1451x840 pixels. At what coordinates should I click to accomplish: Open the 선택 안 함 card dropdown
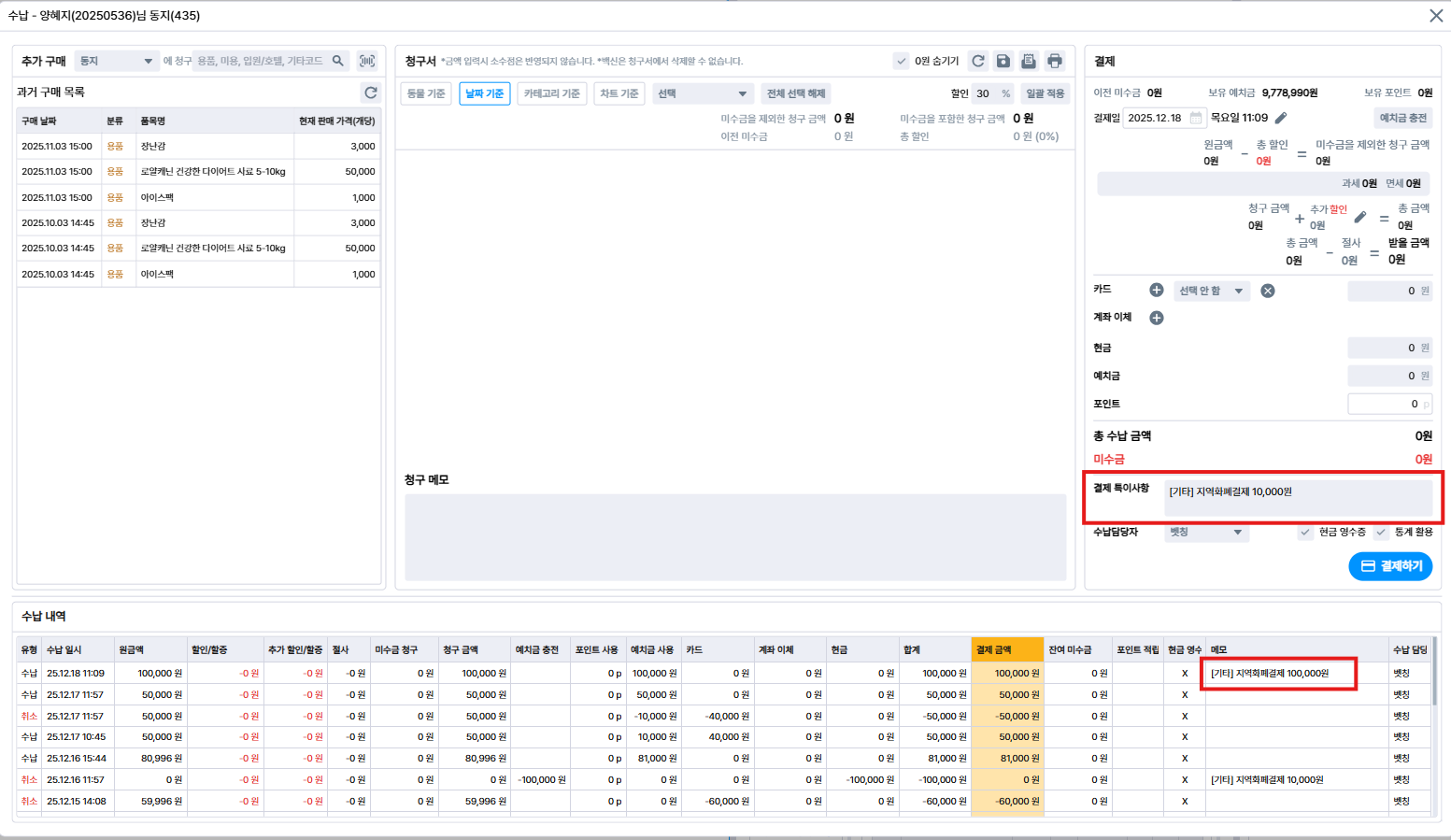[1211, 291]
